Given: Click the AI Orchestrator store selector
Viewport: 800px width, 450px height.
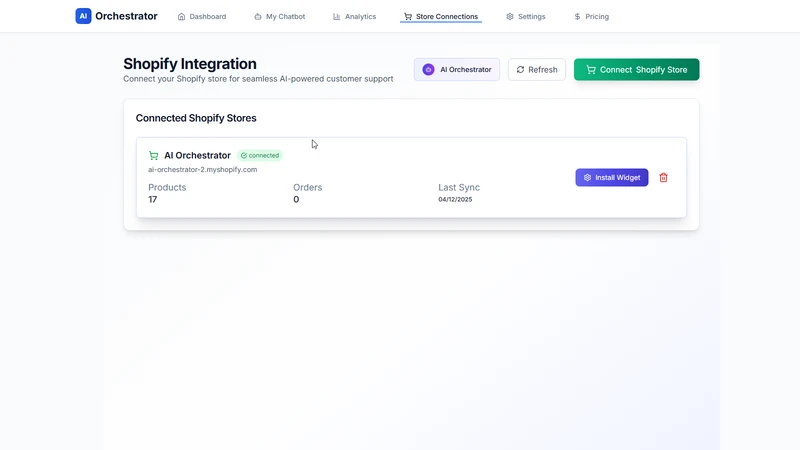Looking at the screenshot, I should pos(457,69).
